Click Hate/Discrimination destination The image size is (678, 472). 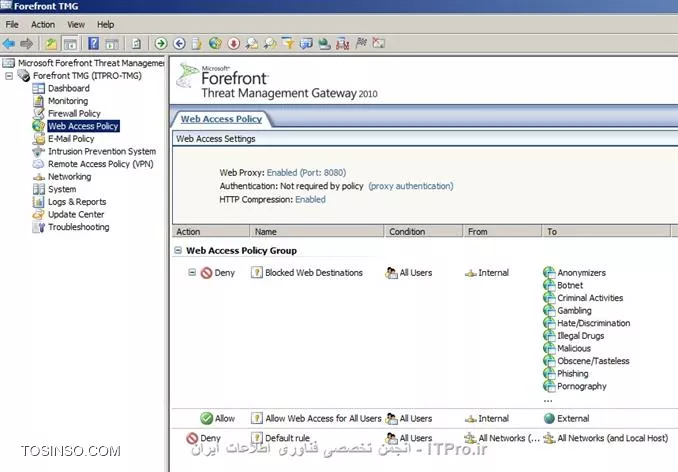click(x=593, y=323)
